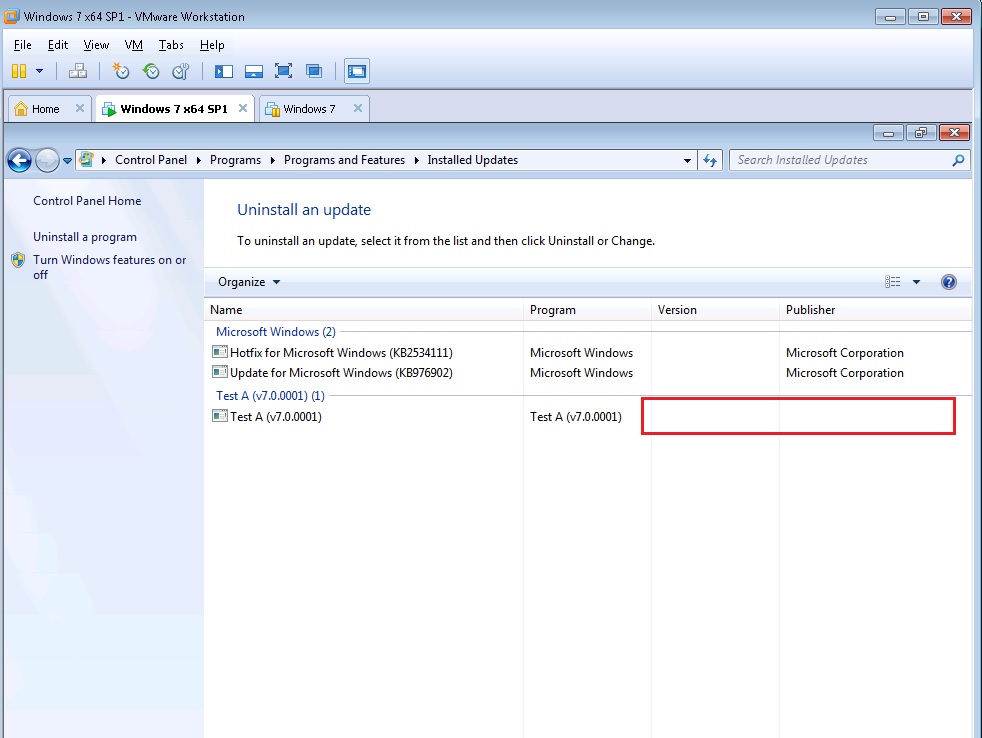The height and width of the screenshot is (738, 982).
Task: Select Update for Microsoft Windows (KB976902)
Action: [x=341, y=373]
